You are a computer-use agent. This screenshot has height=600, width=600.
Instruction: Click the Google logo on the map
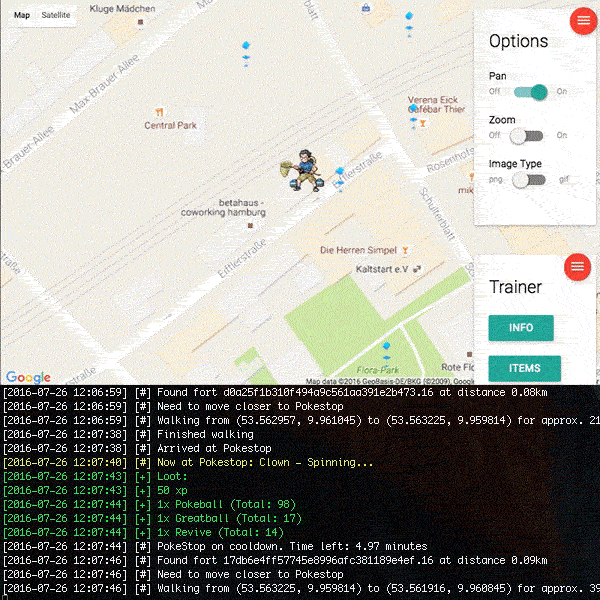[28, 377]
